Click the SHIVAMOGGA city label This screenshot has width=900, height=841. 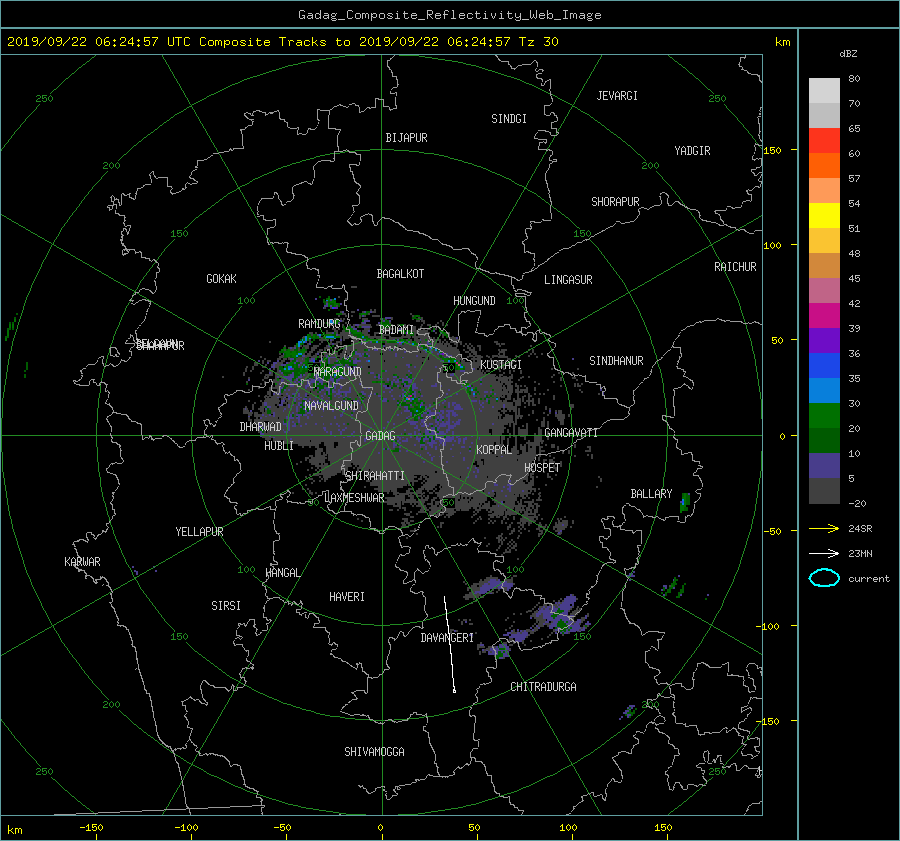374,751
